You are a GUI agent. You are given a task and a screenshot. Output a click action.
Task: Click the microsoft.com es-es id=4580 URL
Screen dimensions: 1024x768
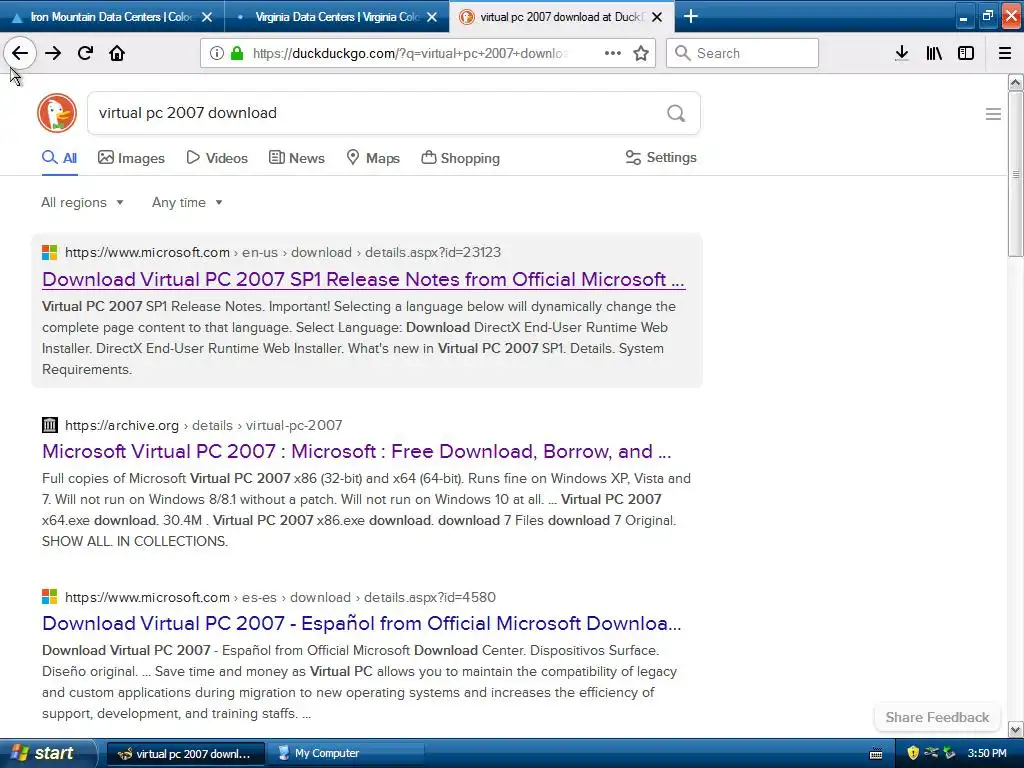coord(280,598)
